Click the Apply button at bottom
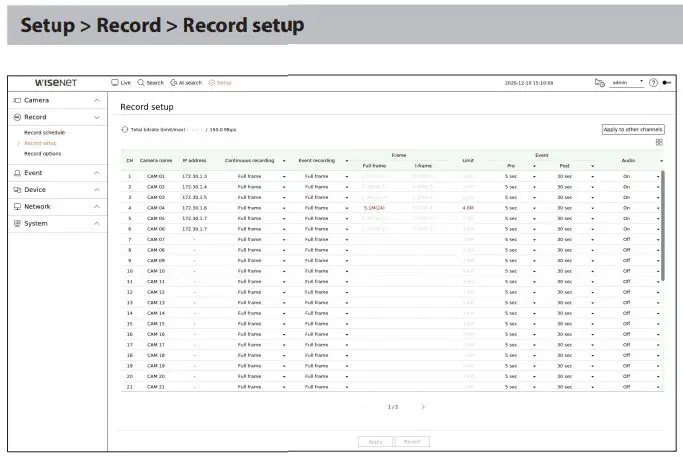This screenshot has height=457, width=683. (375, 442)
